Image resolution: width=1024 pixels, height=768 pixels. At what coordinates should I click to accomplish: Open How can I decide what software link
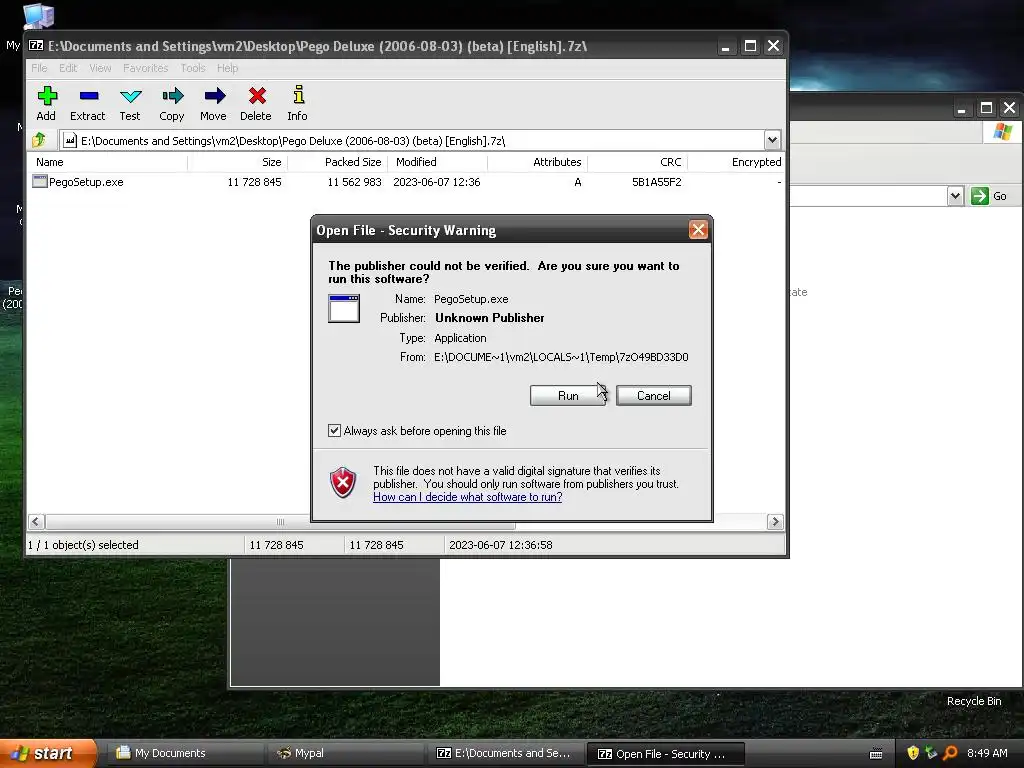[468, 497]
